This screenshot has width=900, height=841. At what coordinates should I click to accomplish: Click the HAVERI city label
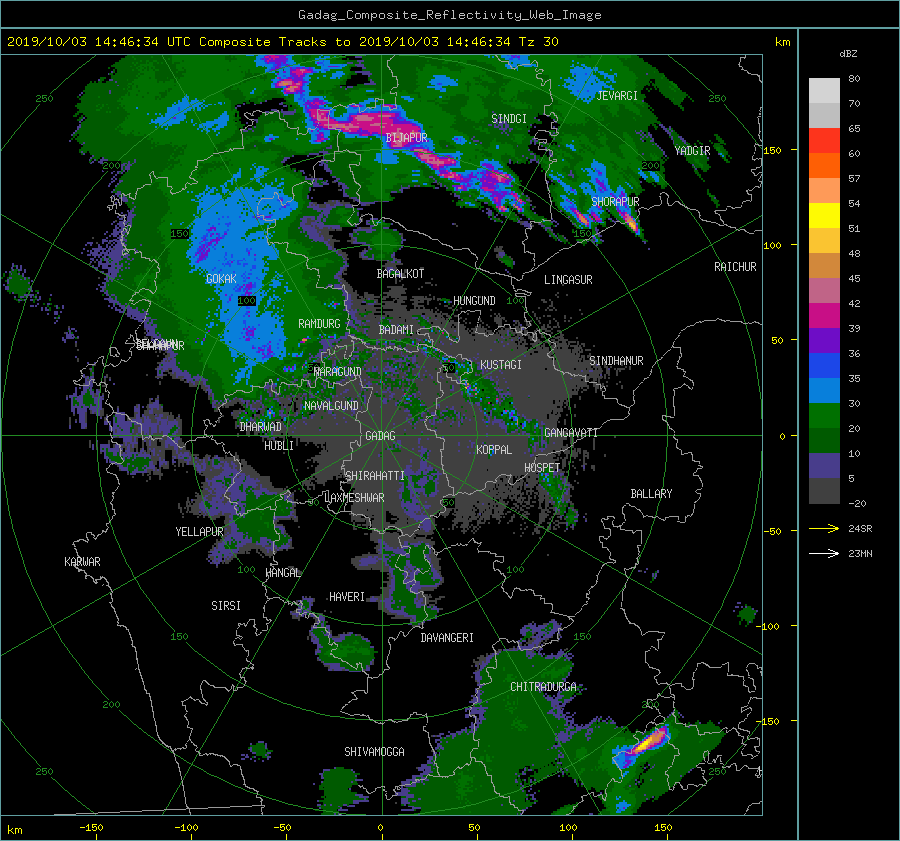[347, 597]
